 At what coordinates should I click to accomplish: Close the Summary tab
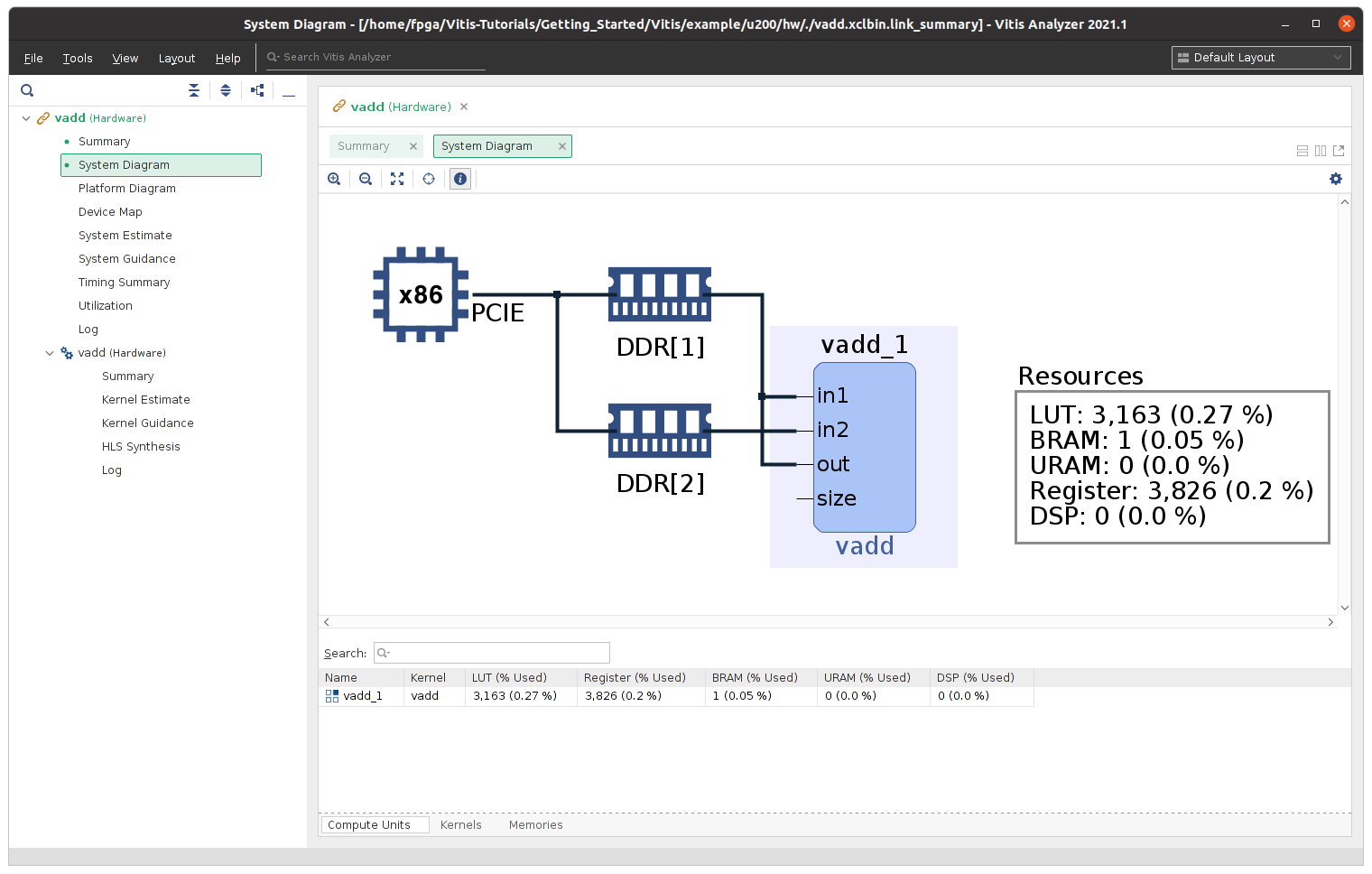click(413, 146)
